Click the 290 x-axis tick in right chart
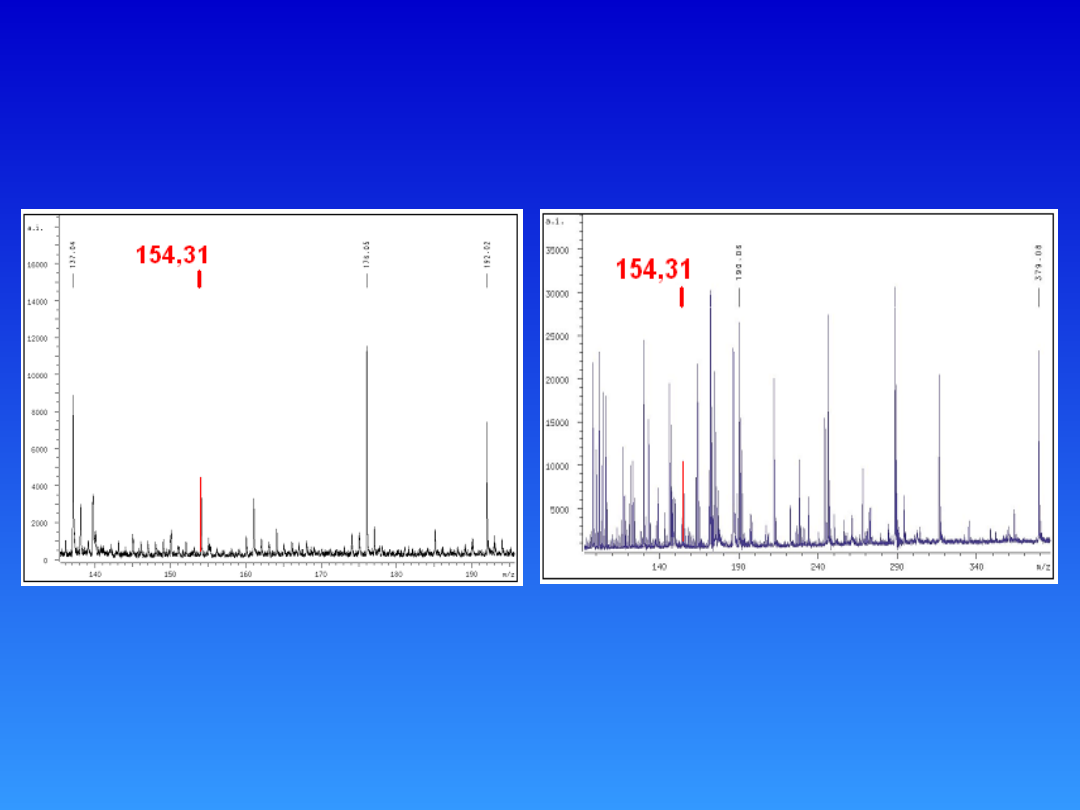Viewport: 1080px width, 810px height. [897, 567]
